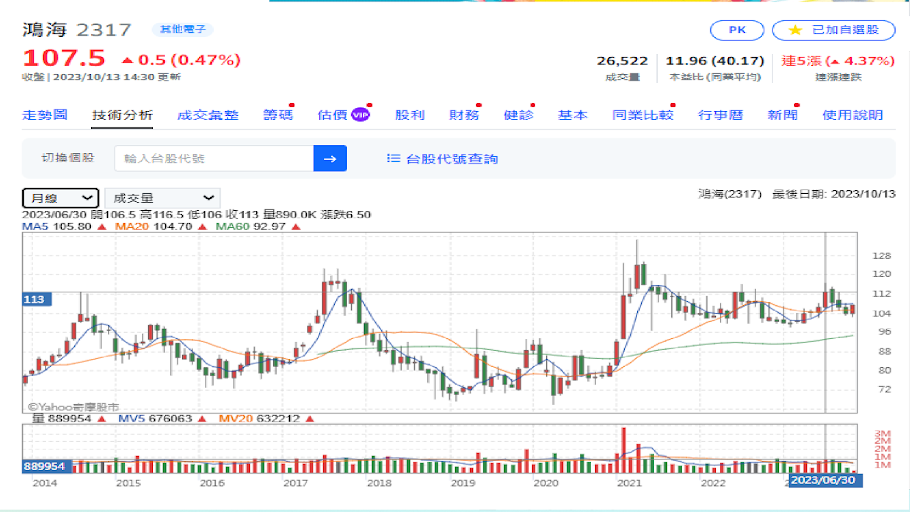
Task: Click the 量 889954 legend text
Action: click(x=62, y=418)
